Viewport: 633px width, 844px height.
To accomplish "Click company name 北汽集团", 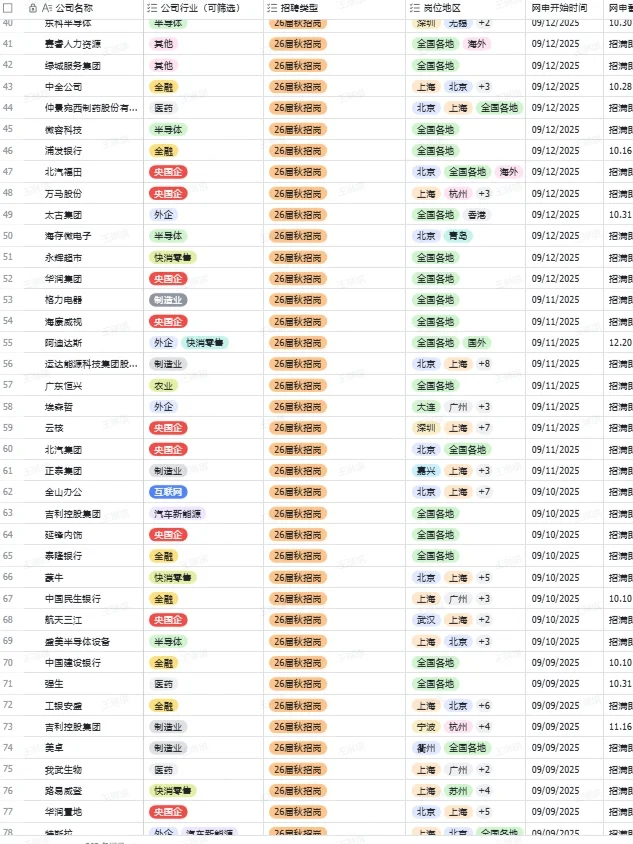I will 64,450.
